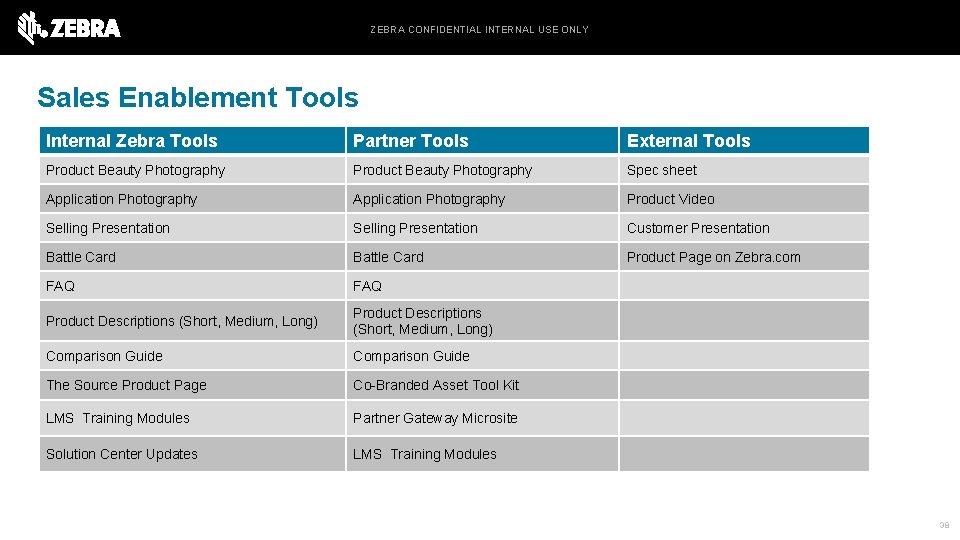Select the 'Product Video' cell
This screenshot has width=960, height=540.
tap(744, 199)
